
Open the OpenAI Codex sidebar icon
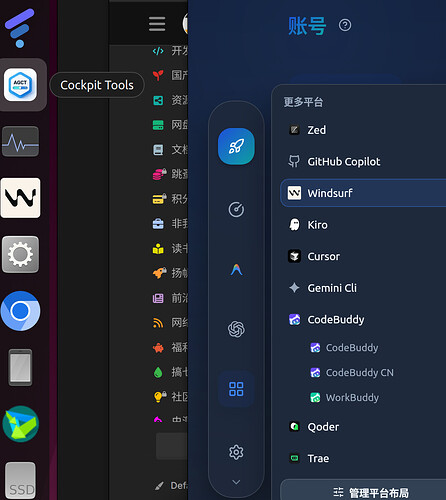tap(236, 329)
